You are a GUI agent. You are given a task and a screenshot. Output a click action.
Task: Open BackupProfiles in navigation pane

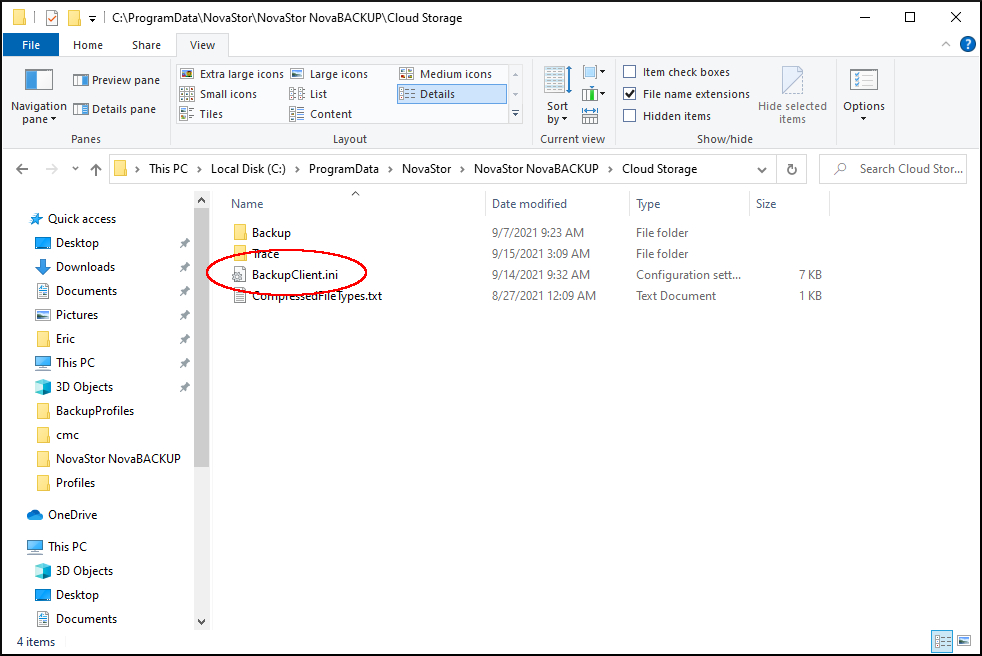(95, 411)
